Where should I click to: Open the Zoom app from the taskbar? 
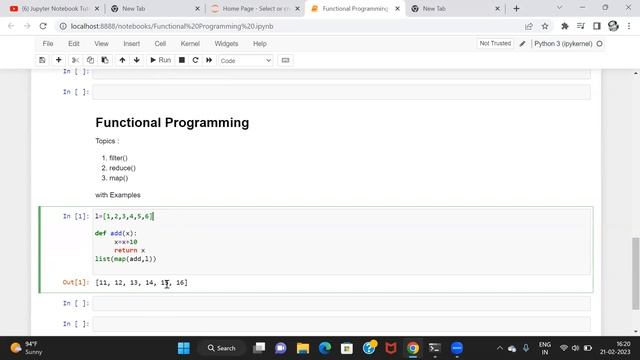pyautogui.click(x=457, y=348)
